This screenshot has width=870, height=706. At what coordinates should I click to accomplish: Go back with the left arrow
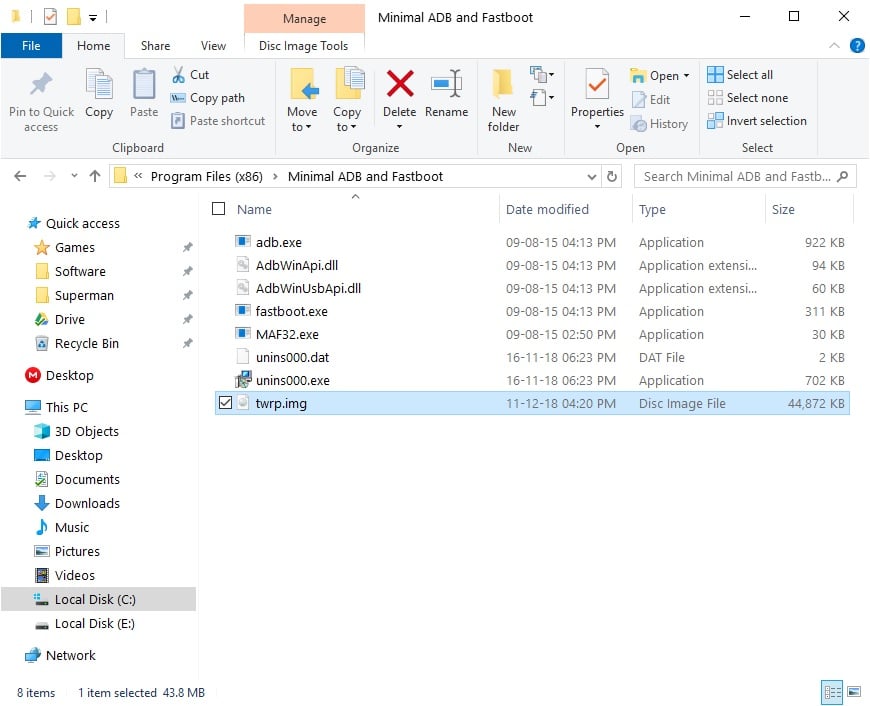[x=20, y=176]
